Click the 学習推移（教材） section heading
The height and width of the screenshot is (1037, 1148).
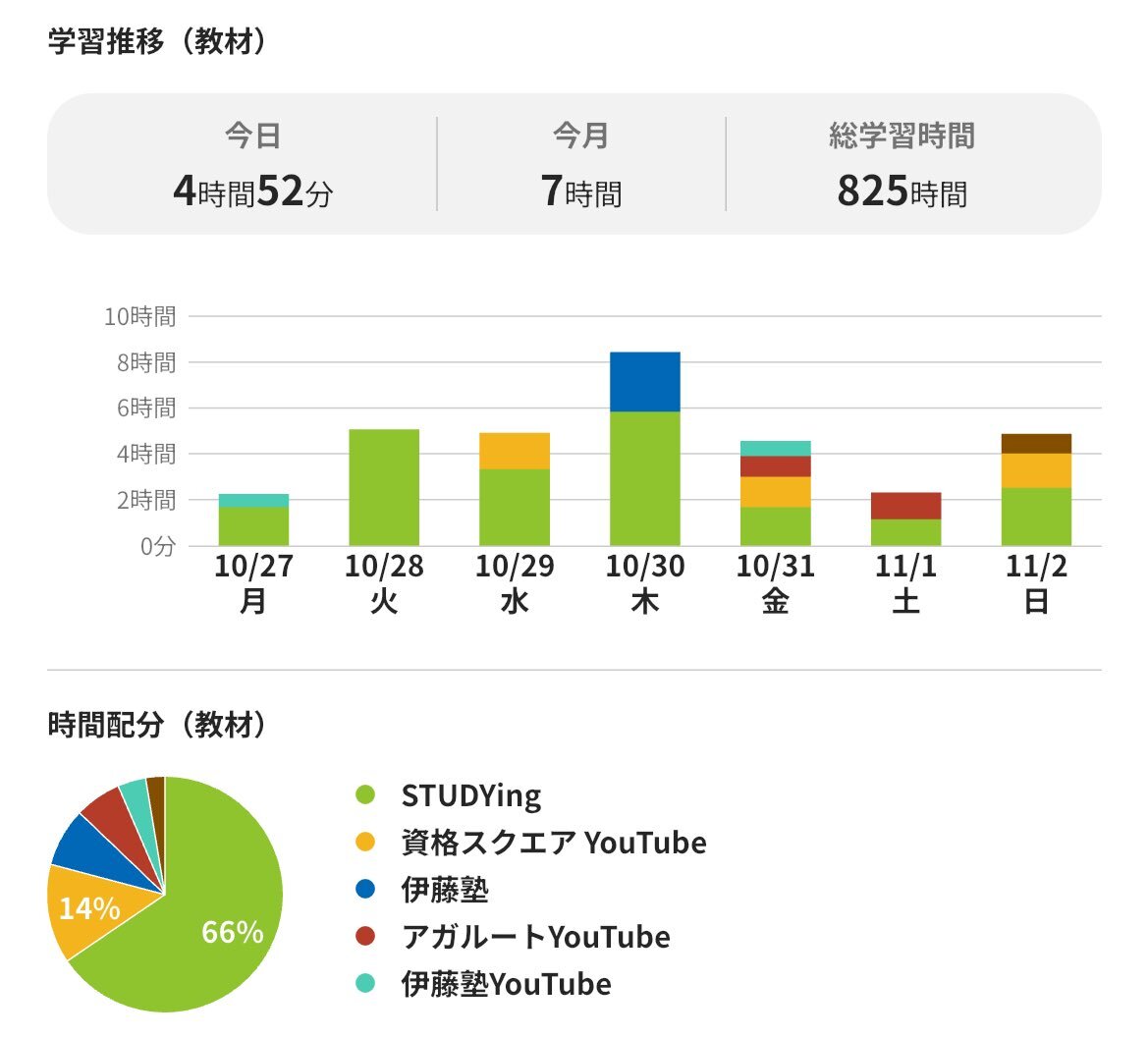pos(159,43)
